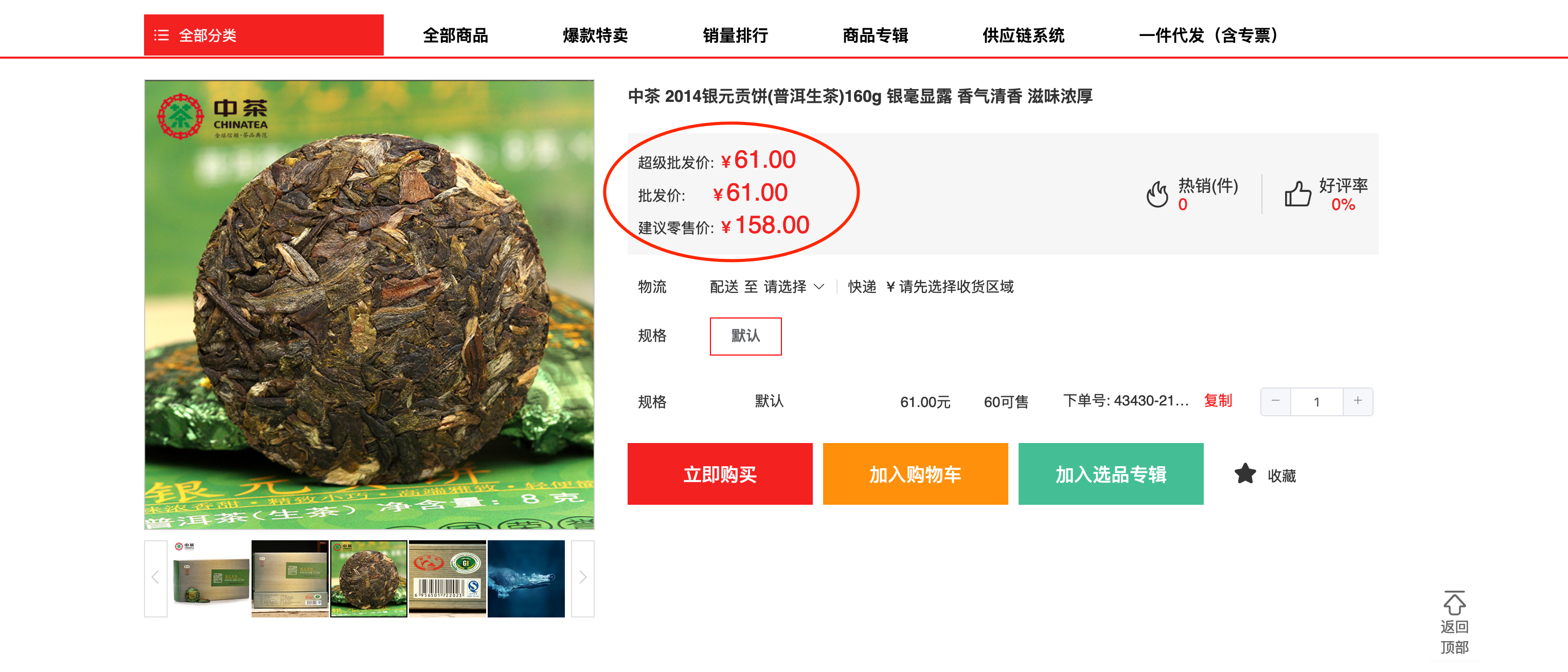Increase quantity with the plus button
1568x672 pixels.
pos(1358,401)
